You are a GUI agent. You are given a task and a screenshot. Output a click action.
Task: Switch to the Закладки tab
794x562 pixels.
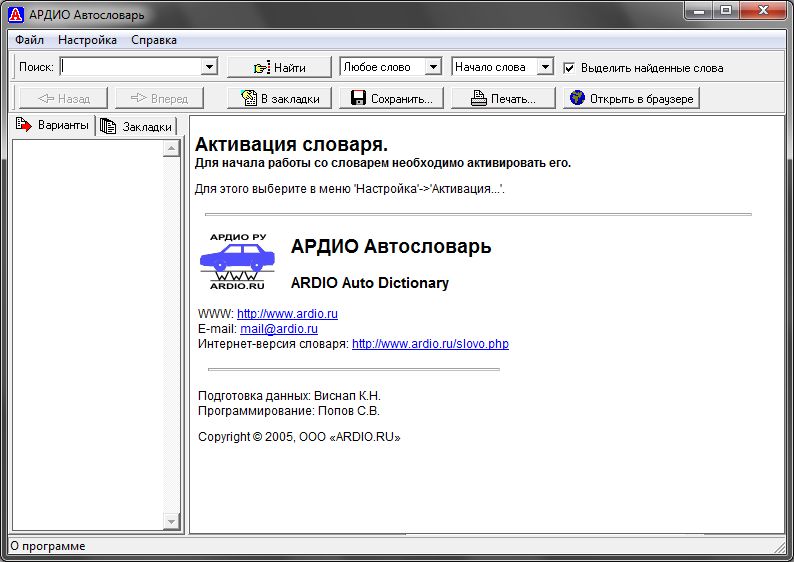tap(136, 126)
